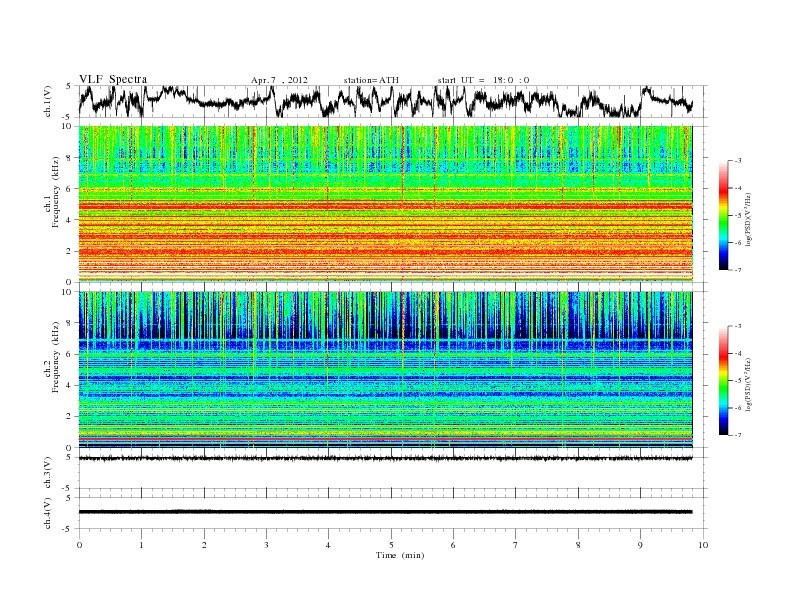The height and width of the screenshot is (612, 792).
Task: Click the ch.4 voltage trace panel
Action: (x=392, y=513)
